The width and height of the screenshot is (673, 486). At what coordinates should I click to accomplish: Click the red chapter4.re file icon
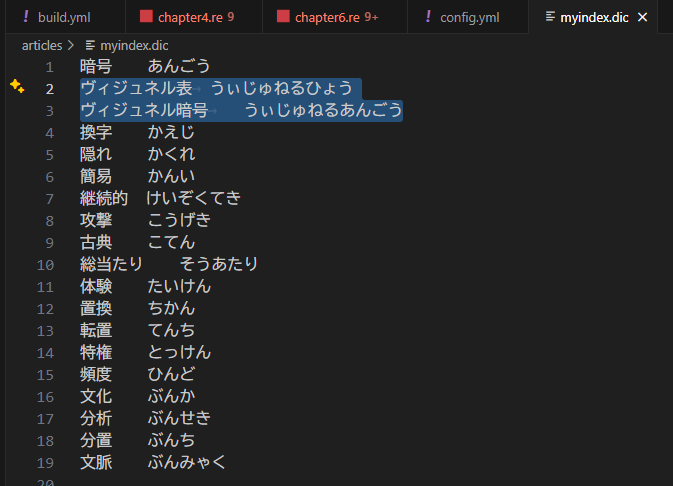[147, 17]
